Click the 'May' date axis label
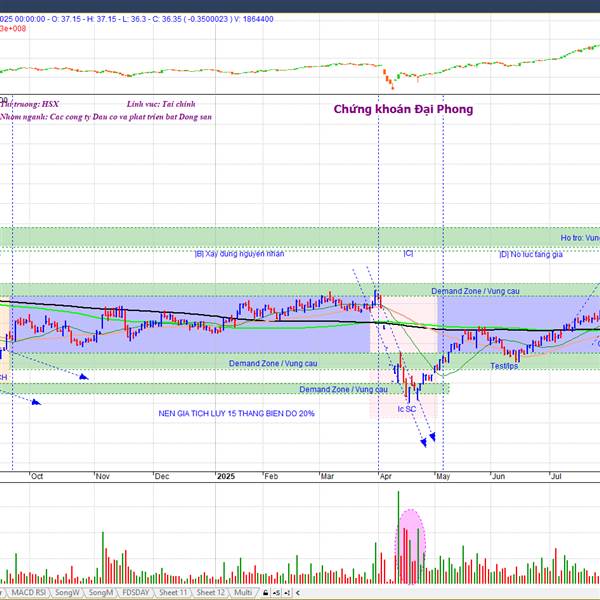Viewport: 600px width, 600px height. pos(443,476)
